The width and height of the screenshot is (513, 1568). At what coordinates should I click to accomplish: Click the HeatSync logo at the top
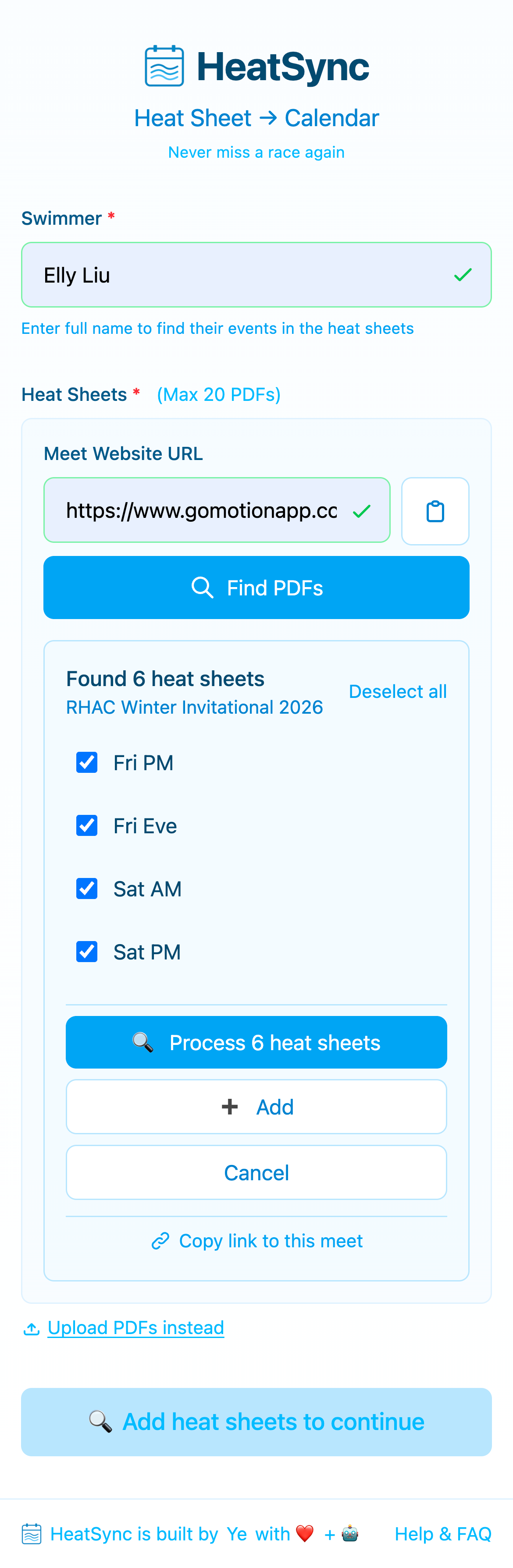pos(256,65)
